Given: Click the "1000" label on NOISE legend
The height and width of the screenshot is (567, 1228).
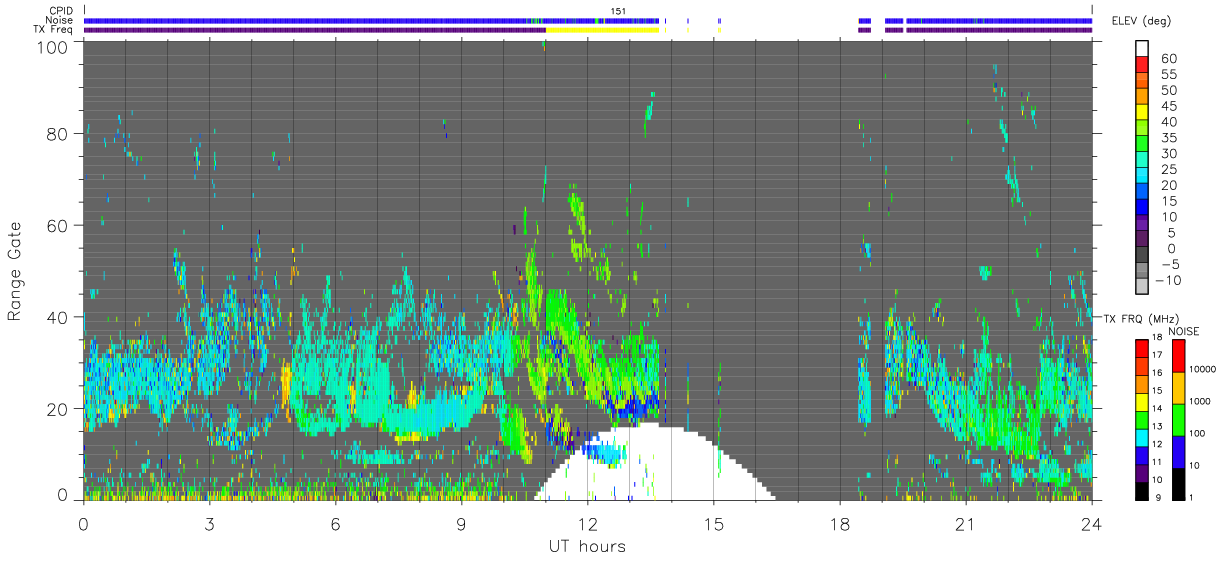Looking at the screenshot, I should pyautogui.click(x=1199, y=401).
